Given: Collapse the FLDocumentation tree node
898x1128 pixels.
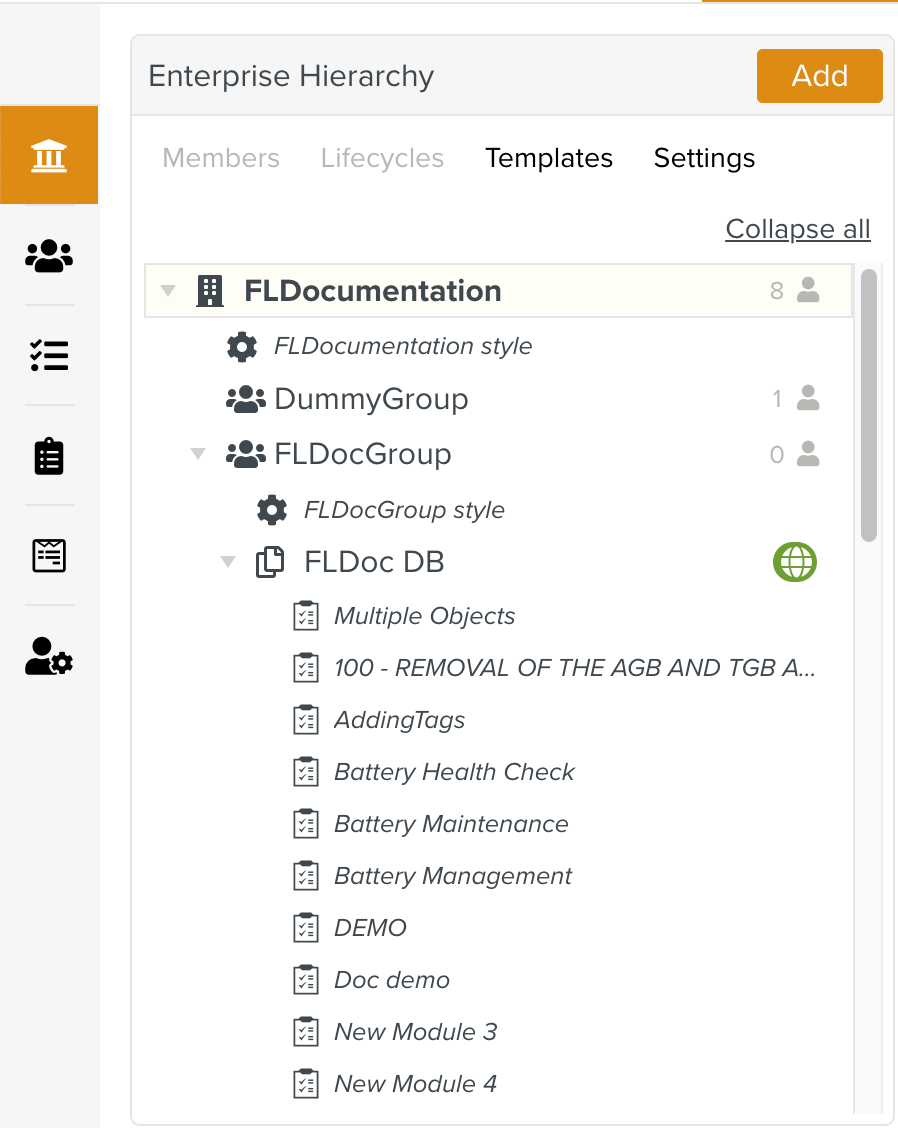Looking at the screenshot, I should pyautogui.click(x=169, y=291).
